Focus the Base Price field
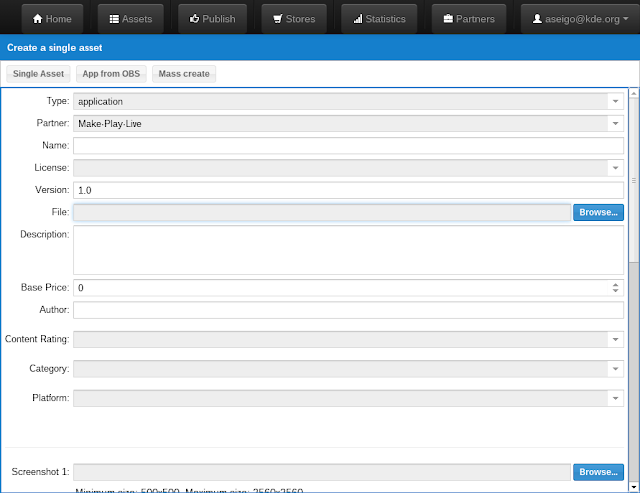The width and height of the screenshot is (640, 493). (x=348, y=288)
